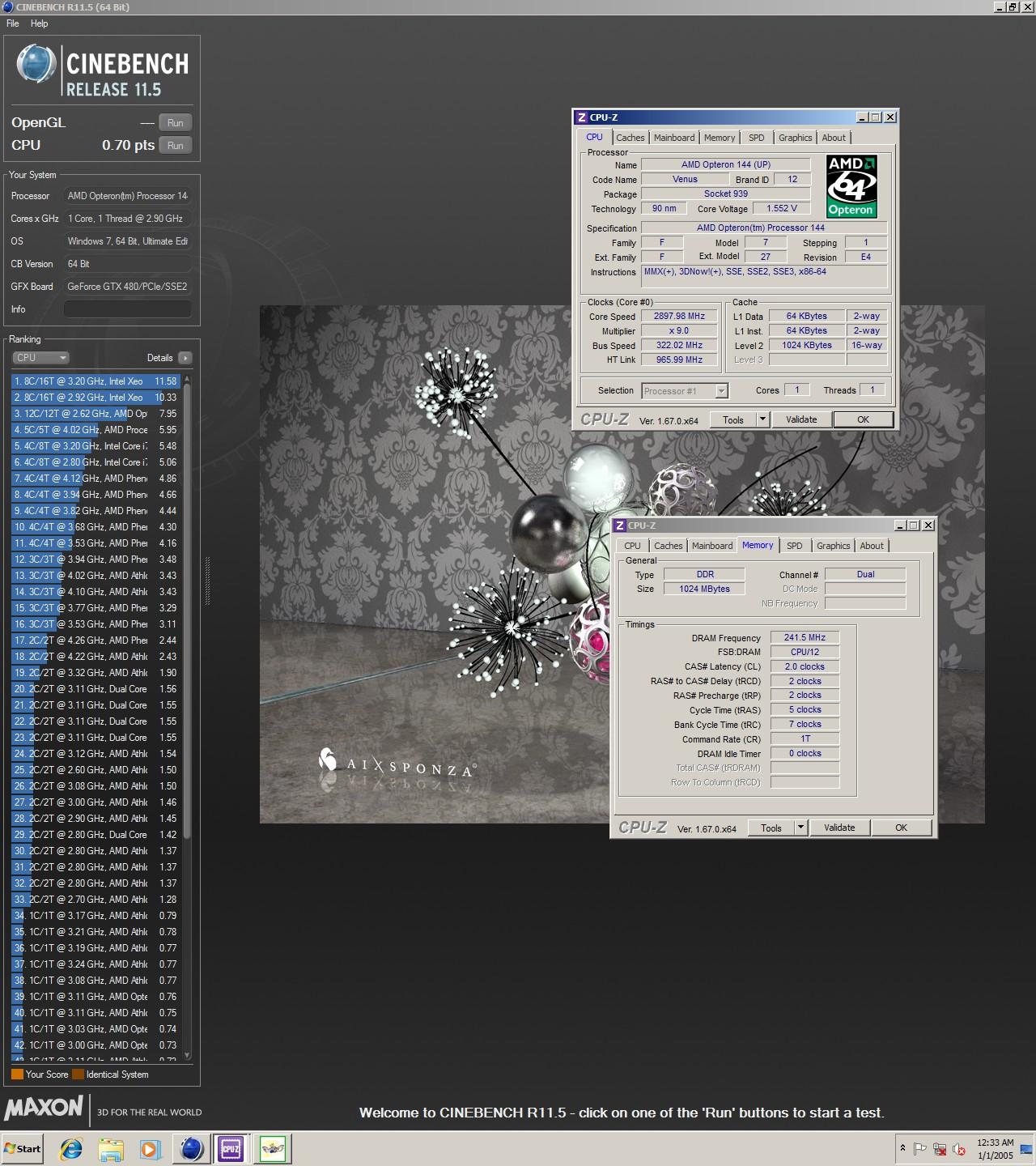Click Tools button in upper CPU-Z window
Screen dimensions: 1036x1166
[x=733, y=419]
